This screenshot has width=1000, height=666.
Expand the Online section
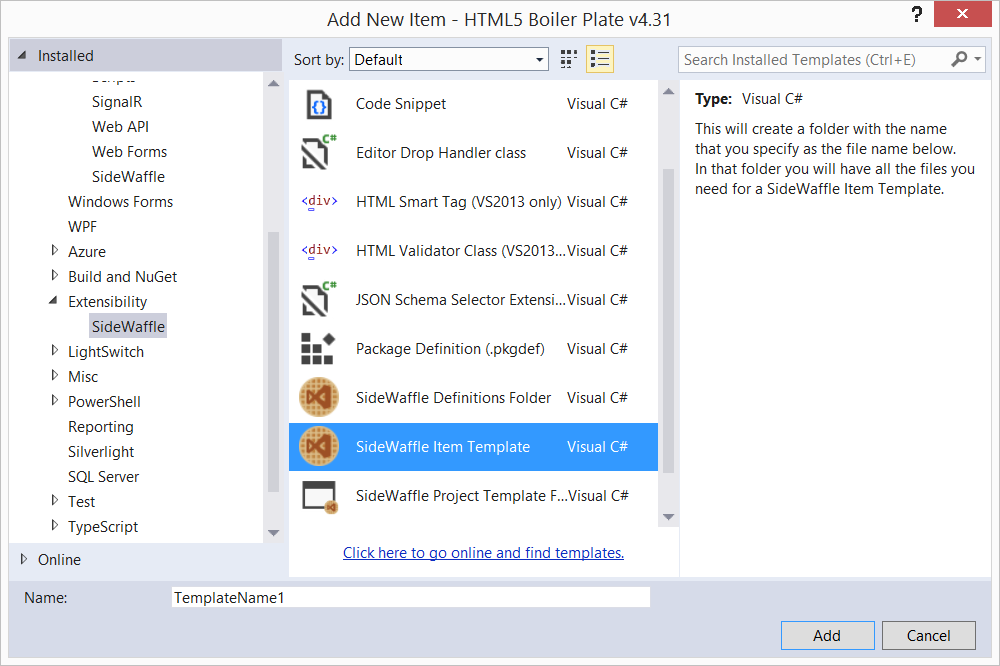[x=24, y=559]
